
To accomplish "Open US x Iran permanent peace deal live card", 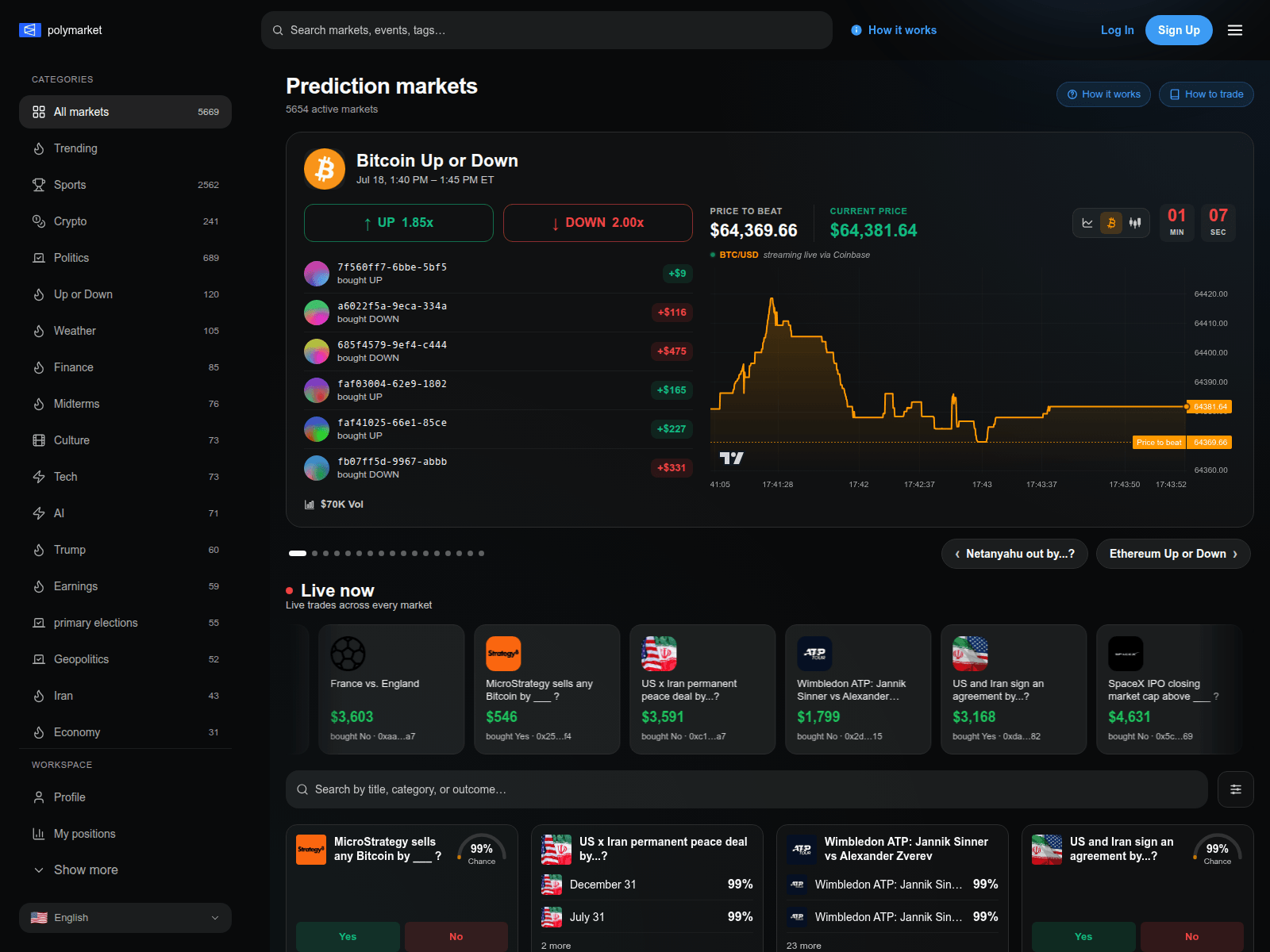I will pyautogui.click(x=702, y=689).
